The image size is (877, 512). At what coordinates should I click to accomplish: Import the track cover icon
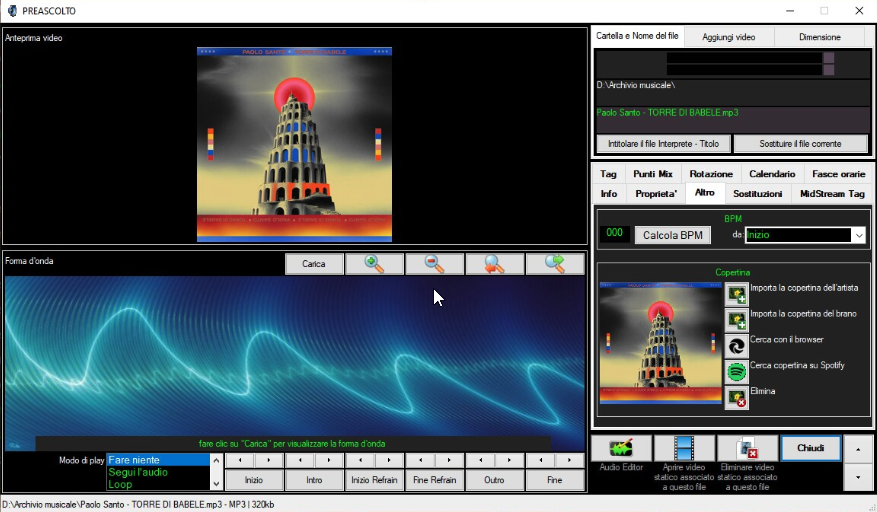point(737,320)
